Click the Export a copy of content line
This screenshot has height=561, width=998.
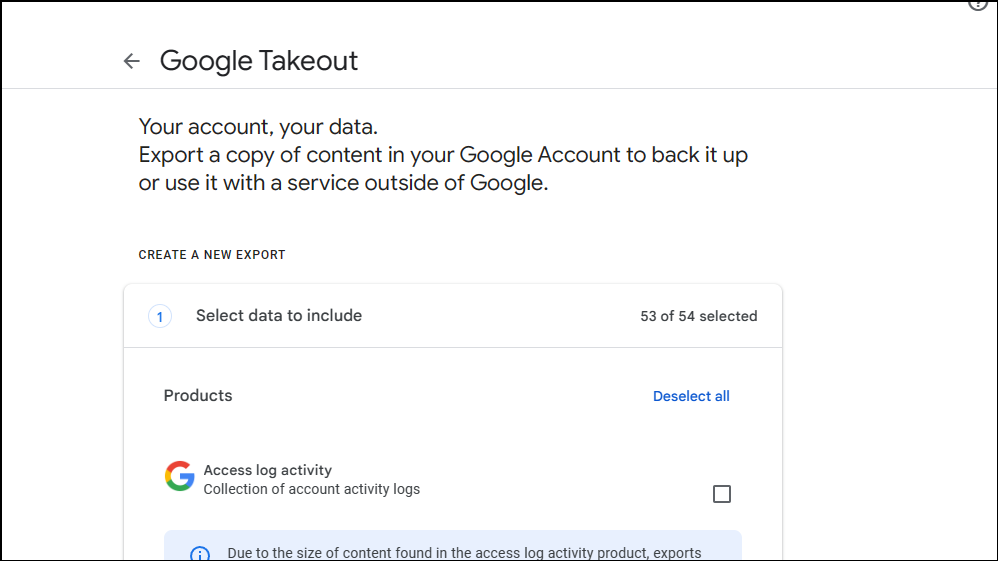(443, 155)
